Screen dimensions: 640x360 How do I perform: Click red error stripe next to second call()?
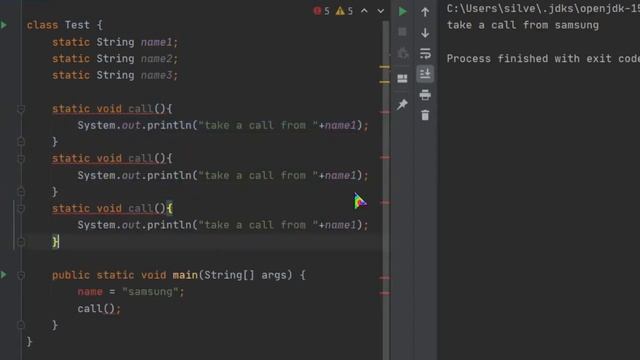coord(384,157)
